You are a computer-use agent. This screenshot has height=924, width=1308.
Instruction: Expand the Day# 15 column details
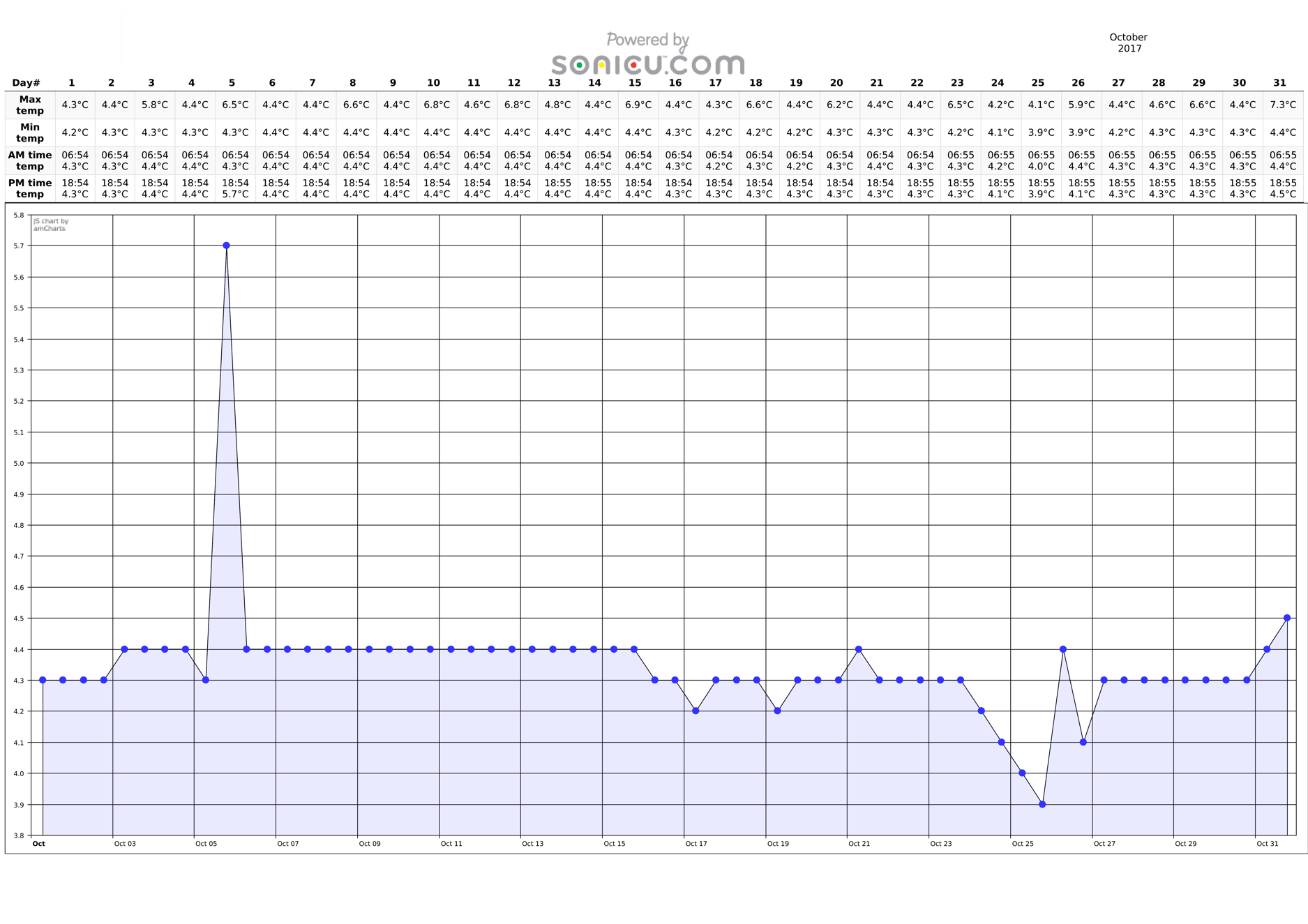click(636, 82)
